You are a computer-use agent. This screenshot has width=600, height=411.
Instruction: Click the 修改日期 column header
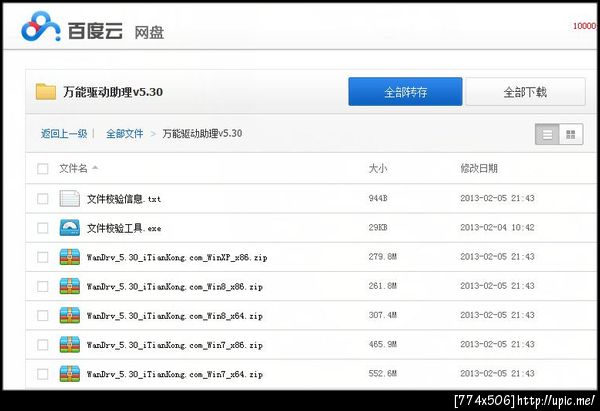[x=479, y=168]
